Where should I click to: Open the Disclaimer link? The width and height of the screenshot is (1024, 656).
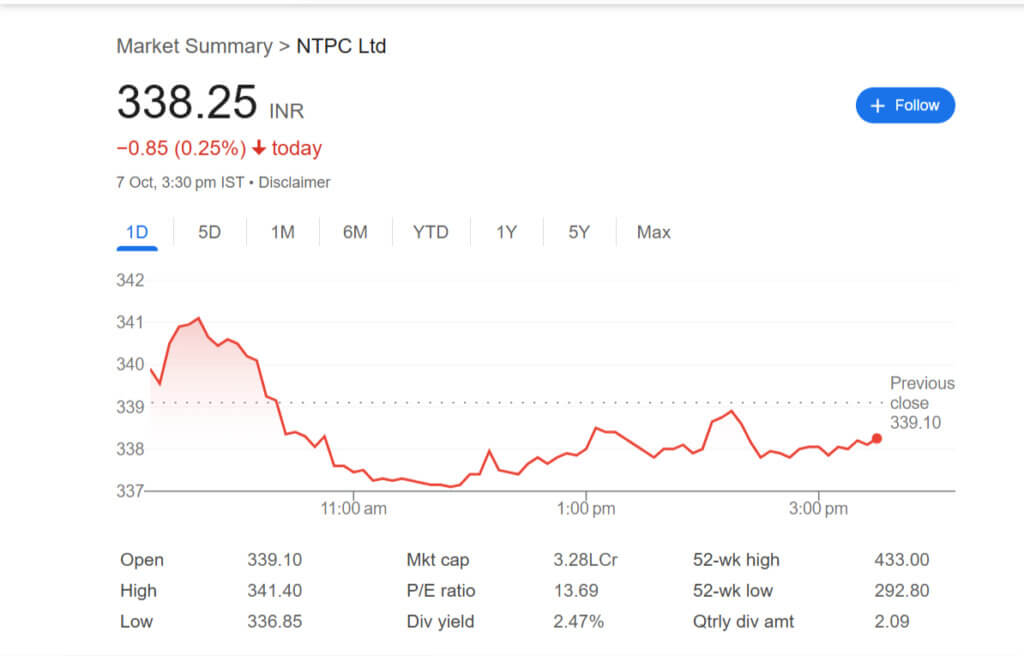click(x=294, y=183)
